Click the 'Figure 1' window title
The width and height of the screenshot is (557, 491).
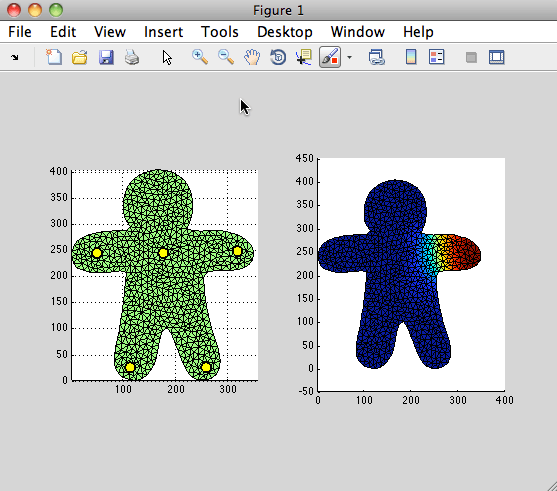(278, 10)
